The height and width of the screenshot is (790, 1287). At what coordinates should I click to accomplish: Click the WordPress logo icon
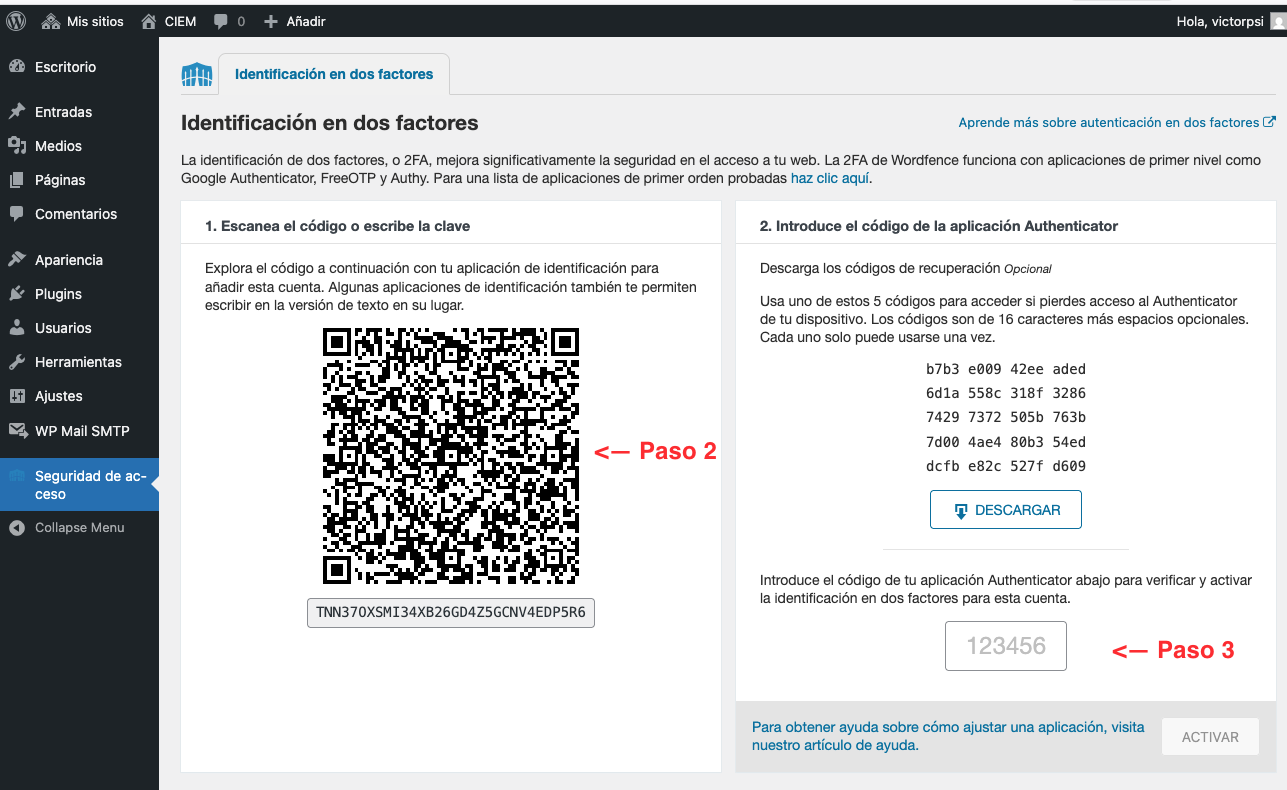[x=16, y=21]
